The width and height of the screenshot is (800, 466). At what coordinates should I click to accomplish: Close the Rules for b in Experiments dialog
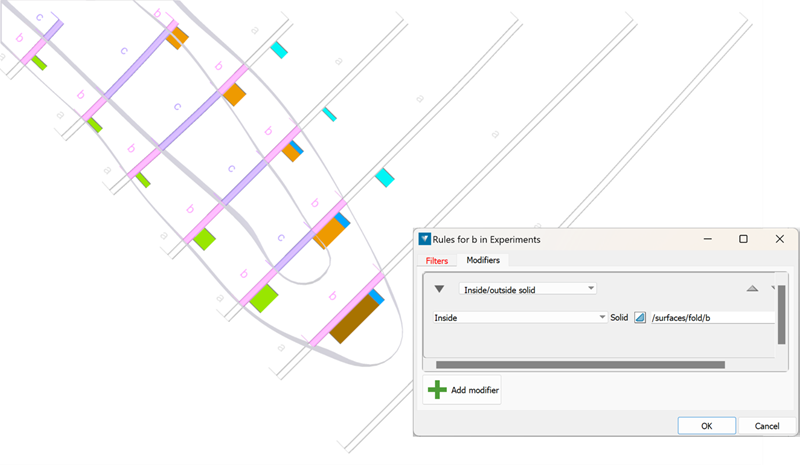point(780,239)
